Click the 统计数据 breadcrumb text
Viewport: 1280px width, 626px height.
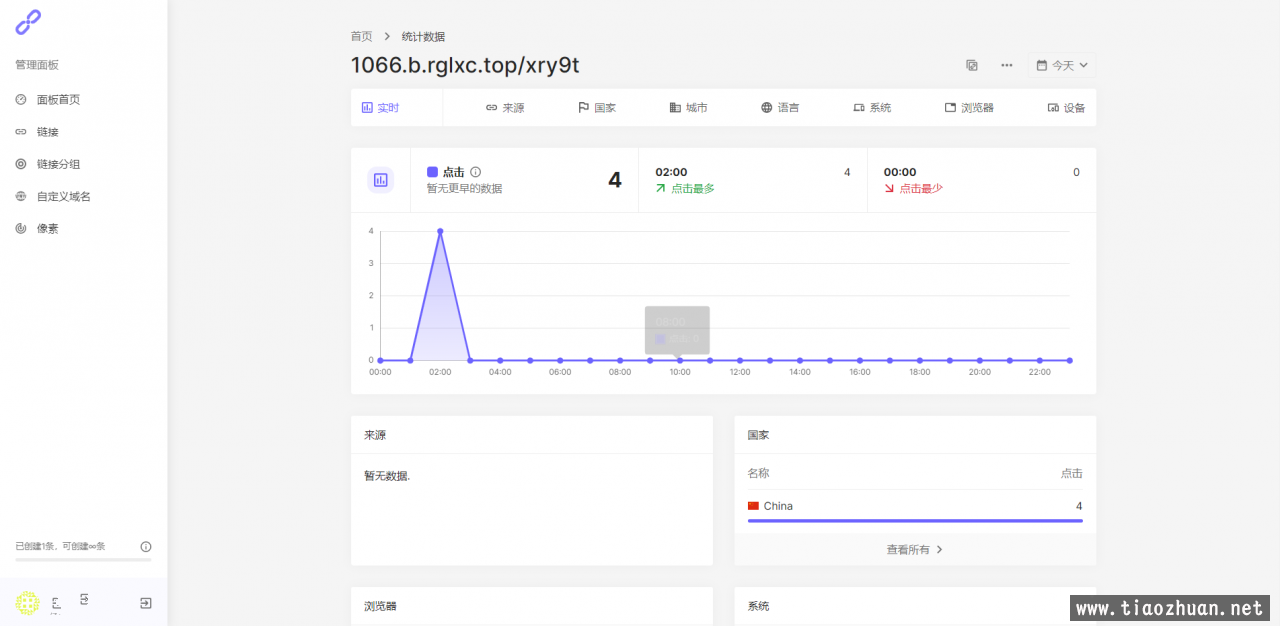click(423, 36)
